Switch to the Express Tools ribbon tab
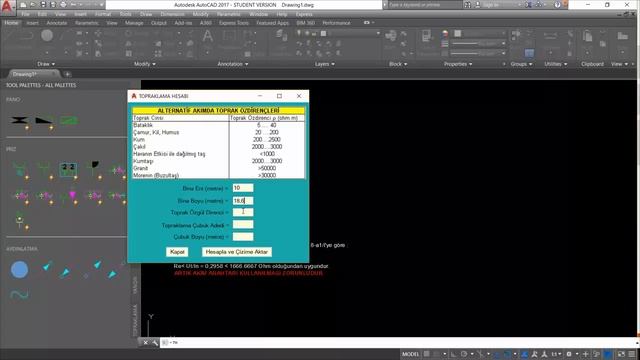 (x=233, y=23)
